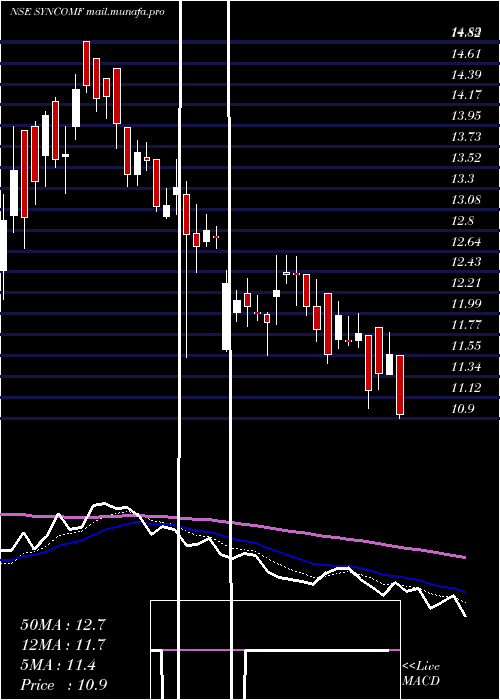This screenshot has width=500, height=700.
Task: Click the 14.17 price axis label
Action: [466, 95]
